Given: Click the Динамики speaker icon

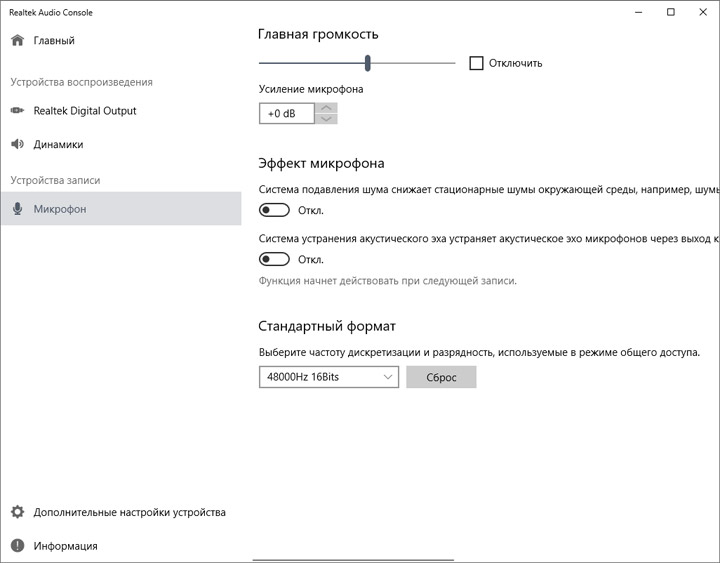Looking at the screenshot, I should (17, 144).
